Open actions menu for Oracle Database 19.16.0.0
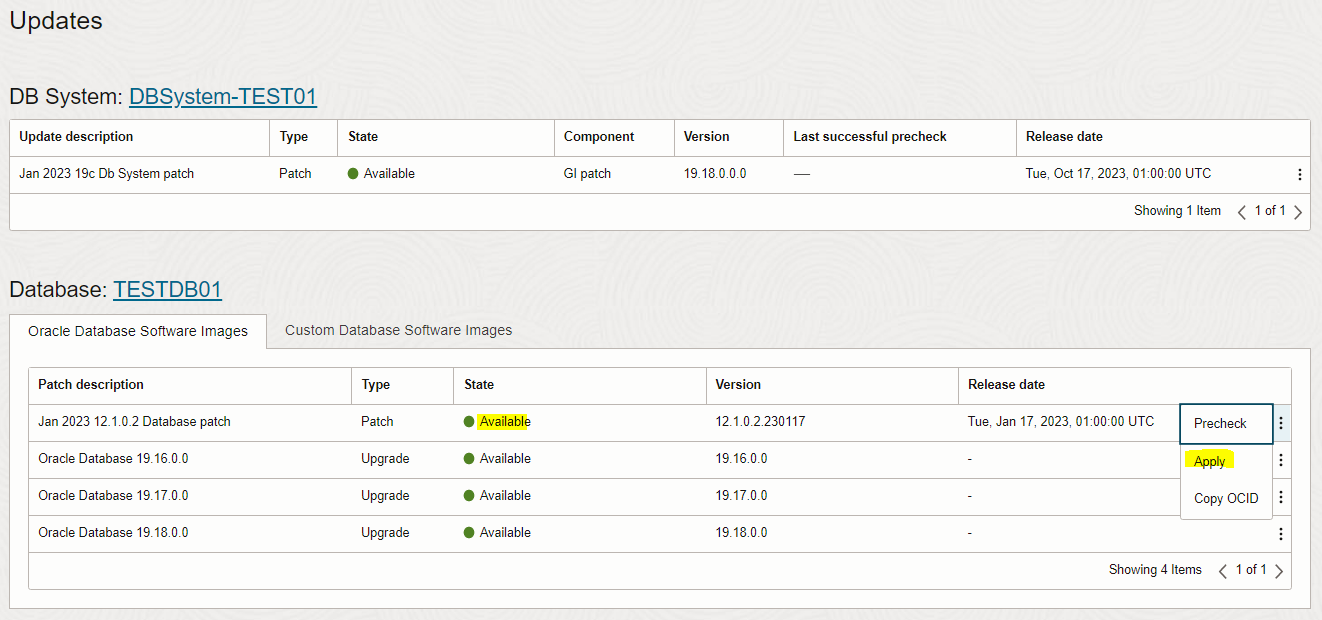This screenshot has height=620, width=1322. pyautogui.click(x=1281, y=460)
